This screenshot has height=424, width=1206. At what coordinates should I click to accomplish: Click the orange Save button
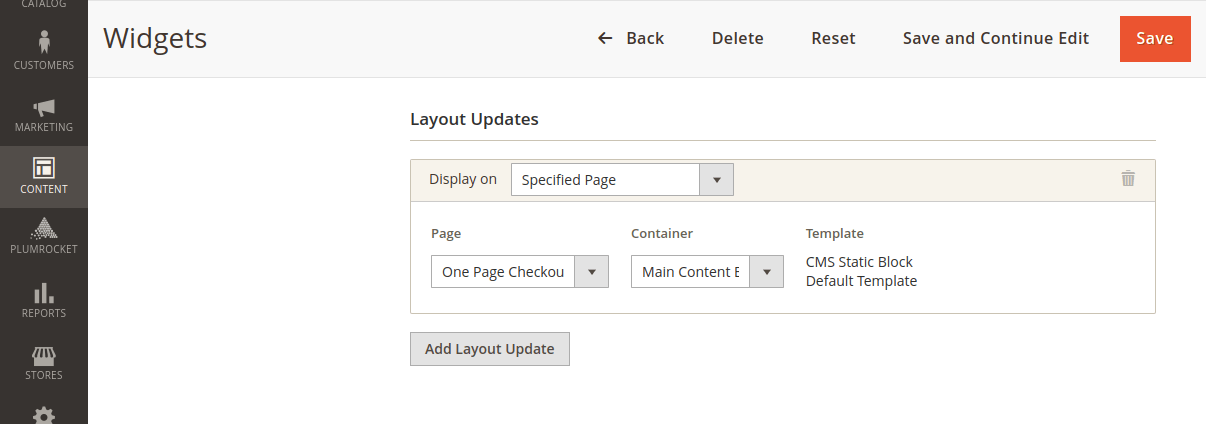click(1155, 38)
